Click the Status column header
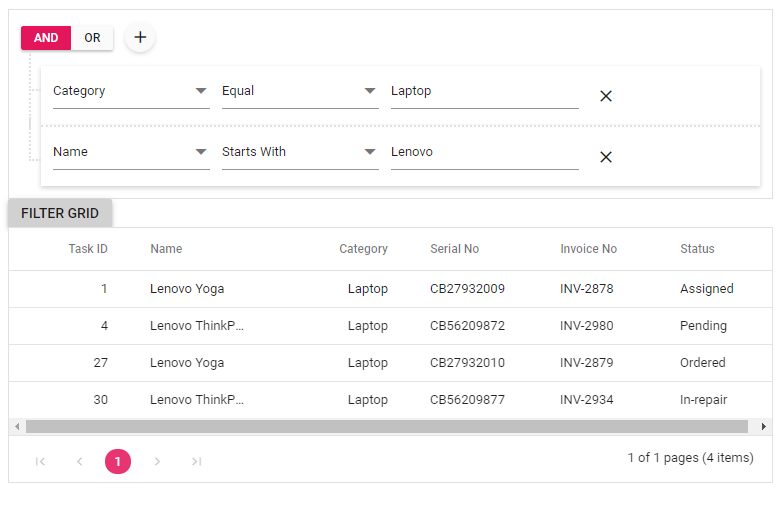 coord(697,249)
